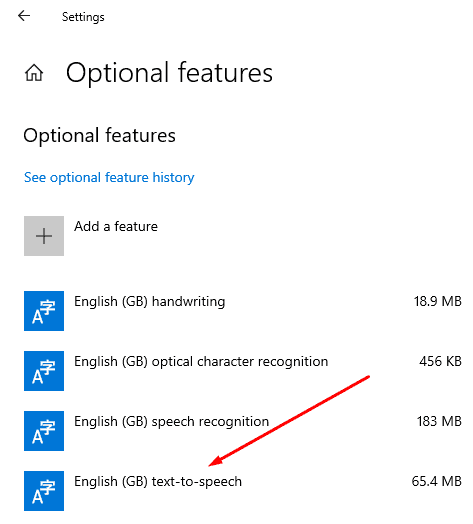Click the Settings window title text
The height and width of the screenshot is (524, 473).
click(83, 17)
